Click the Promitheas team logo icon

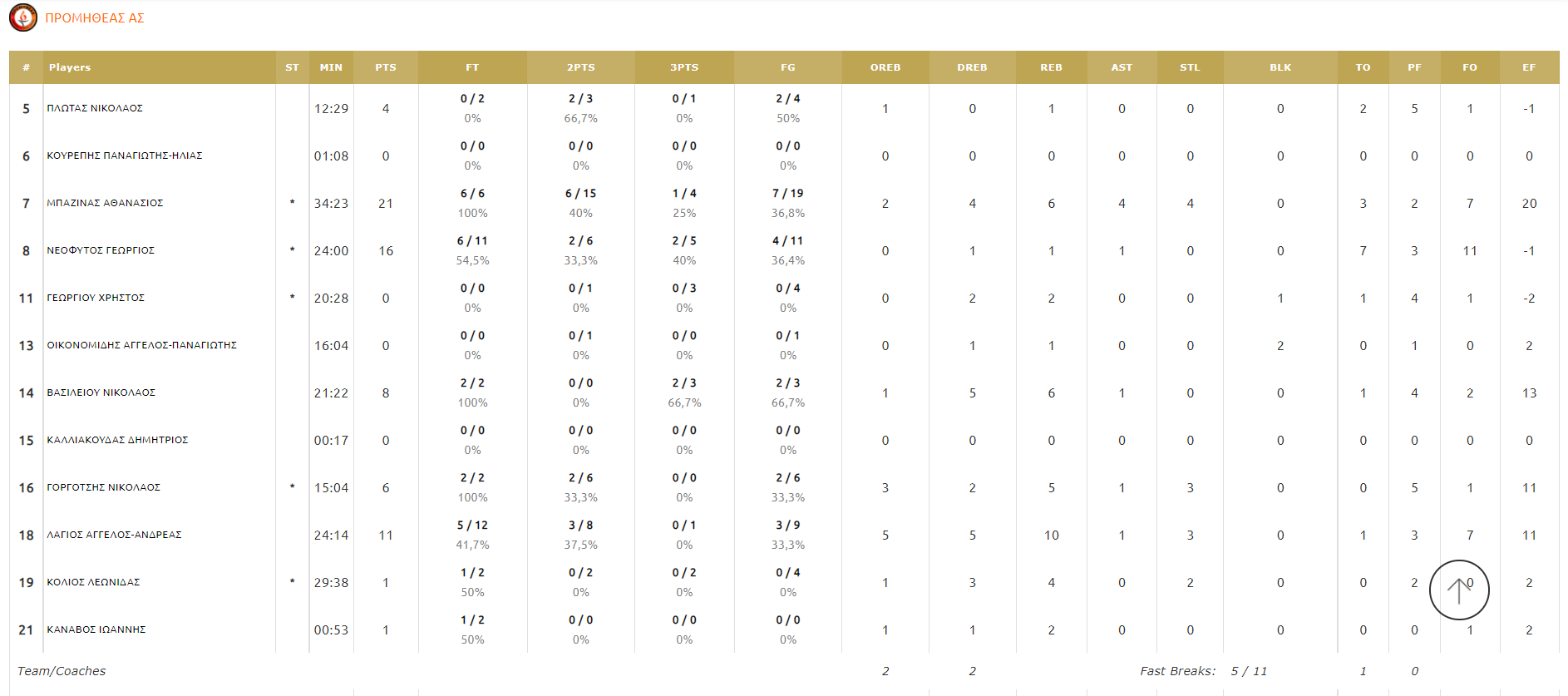click(23, 17)
